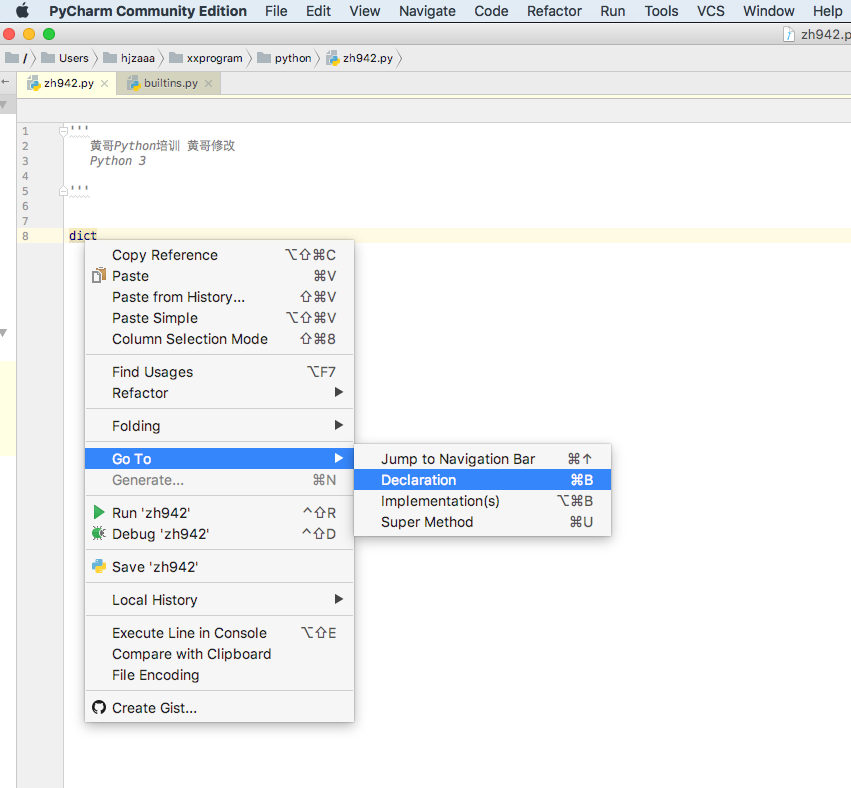Viewport: 851px width, 788px height.
Task: Click the word dict on line 8
Action: pos(83,236)
